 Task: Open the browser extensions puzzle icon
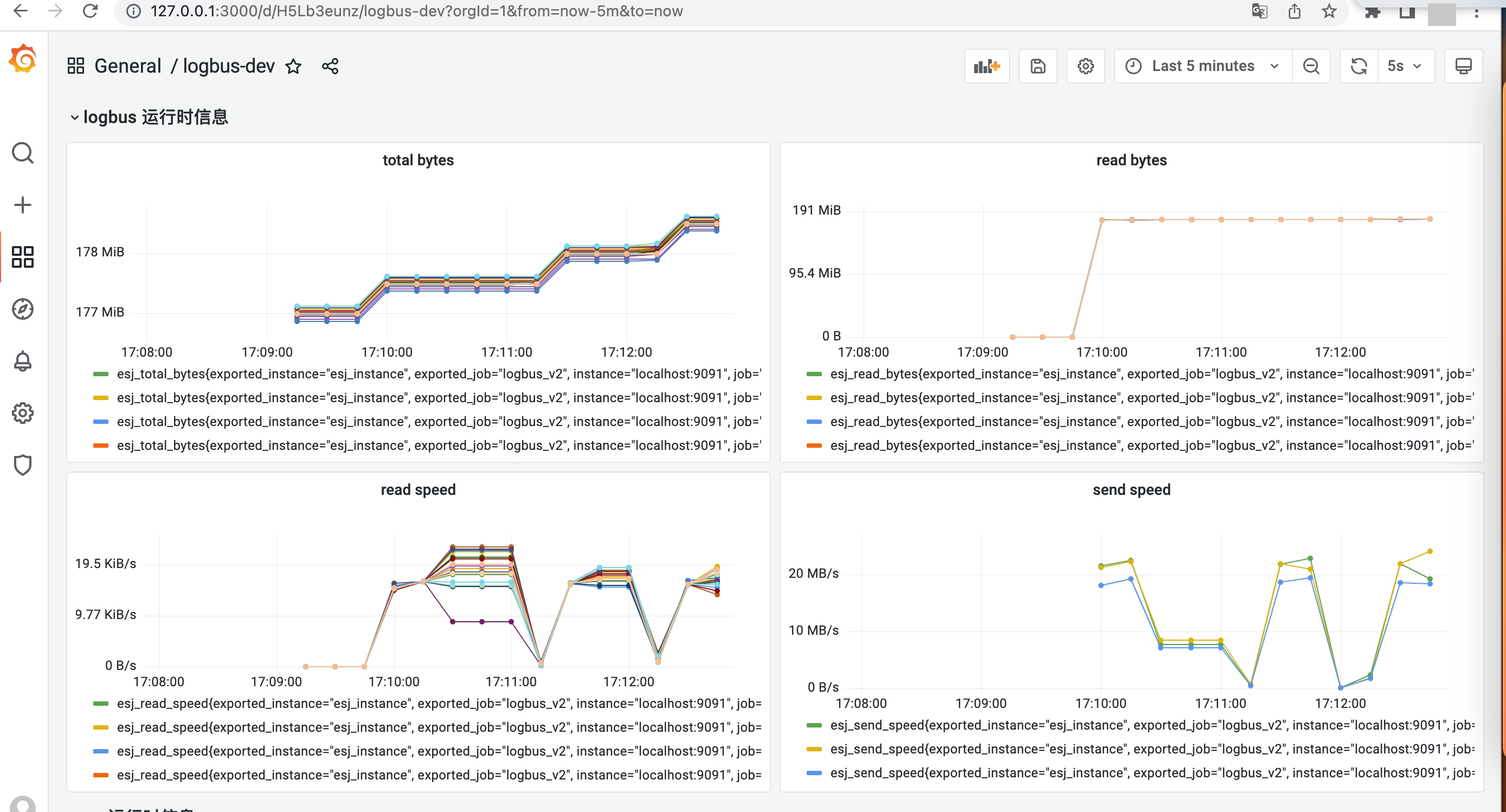click(x=1372, y=11)
